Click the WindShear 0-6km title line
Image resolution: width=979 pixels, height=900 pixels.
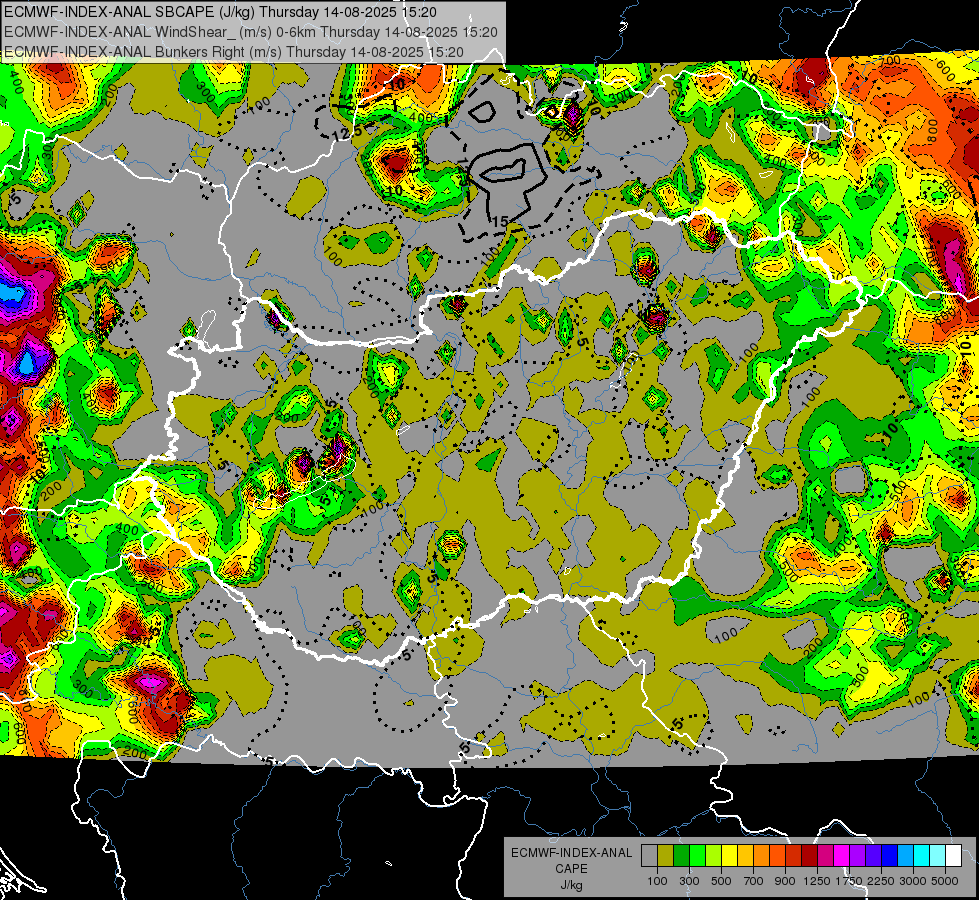pos(250,32)
